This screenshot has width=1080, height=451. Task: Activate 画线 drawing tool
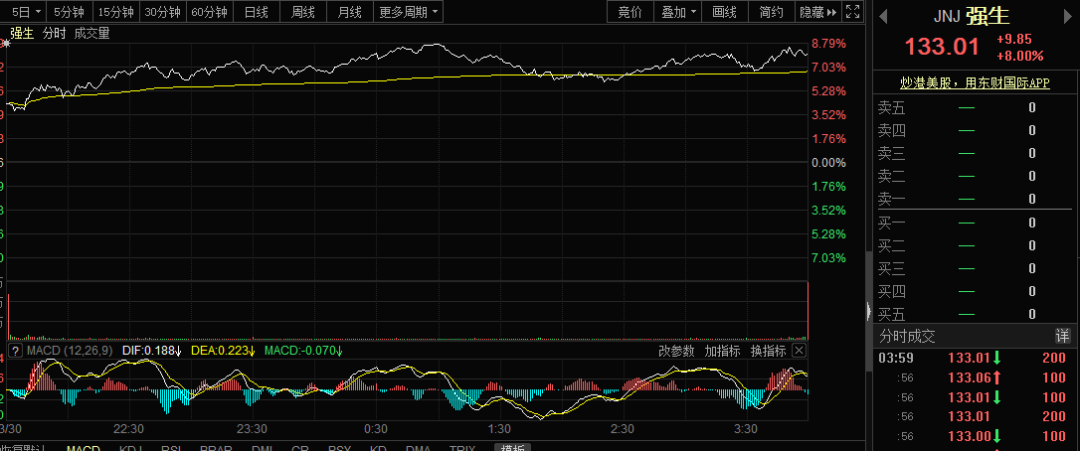click(x=725, y=12)
